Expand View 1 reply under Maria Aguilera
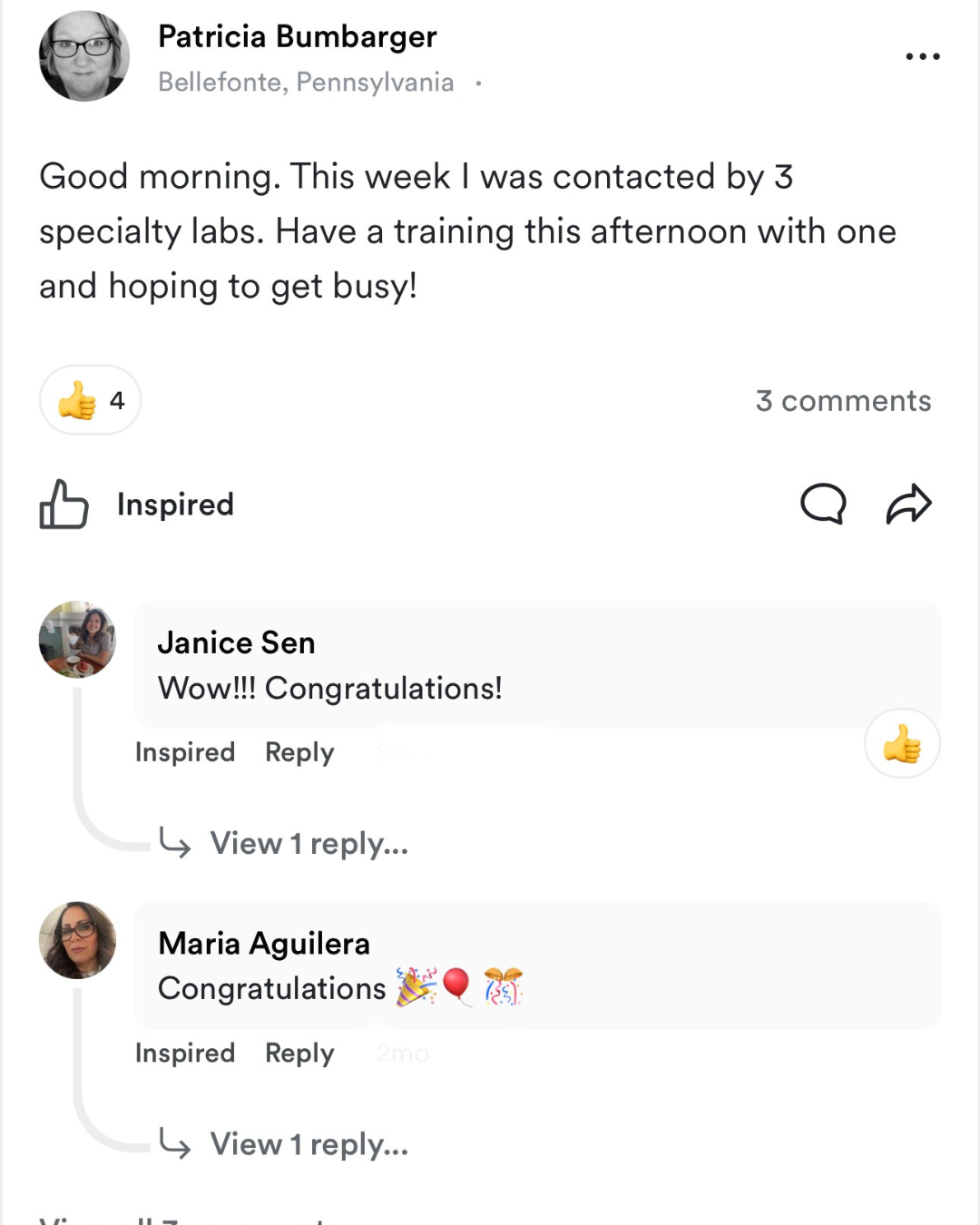This screenshot has width=980, height=1225. pyautogui.click(x=309, y=1144)
